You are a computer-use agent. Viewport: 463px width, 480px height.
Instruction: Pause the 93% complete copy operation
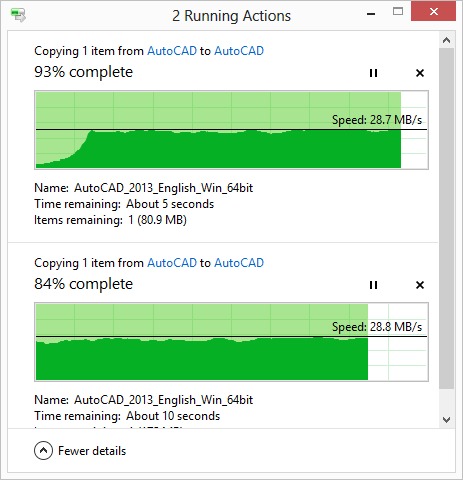tap(373, 73)
